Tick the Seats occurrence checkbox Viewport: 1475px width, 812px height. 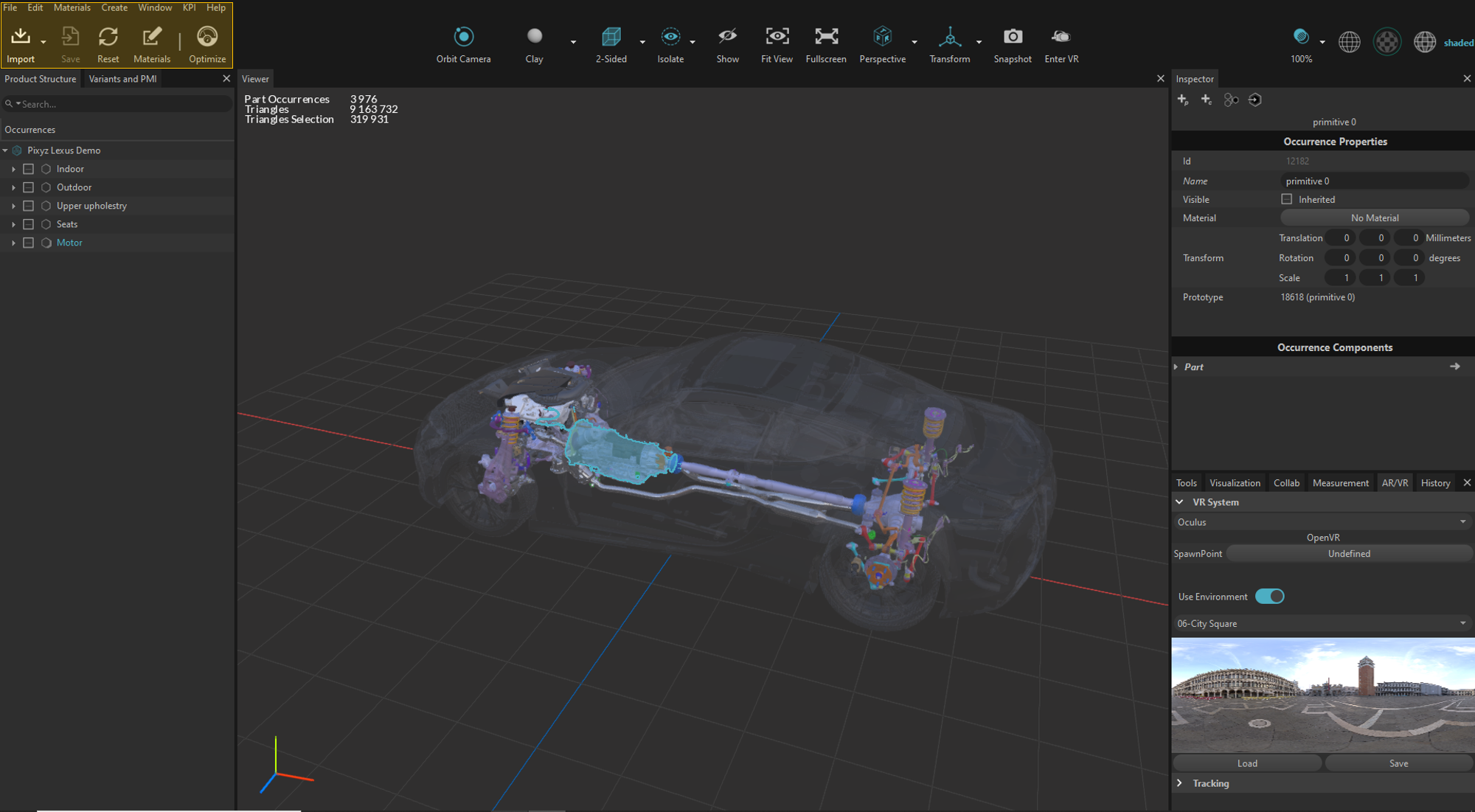click(x=29, y=224)
